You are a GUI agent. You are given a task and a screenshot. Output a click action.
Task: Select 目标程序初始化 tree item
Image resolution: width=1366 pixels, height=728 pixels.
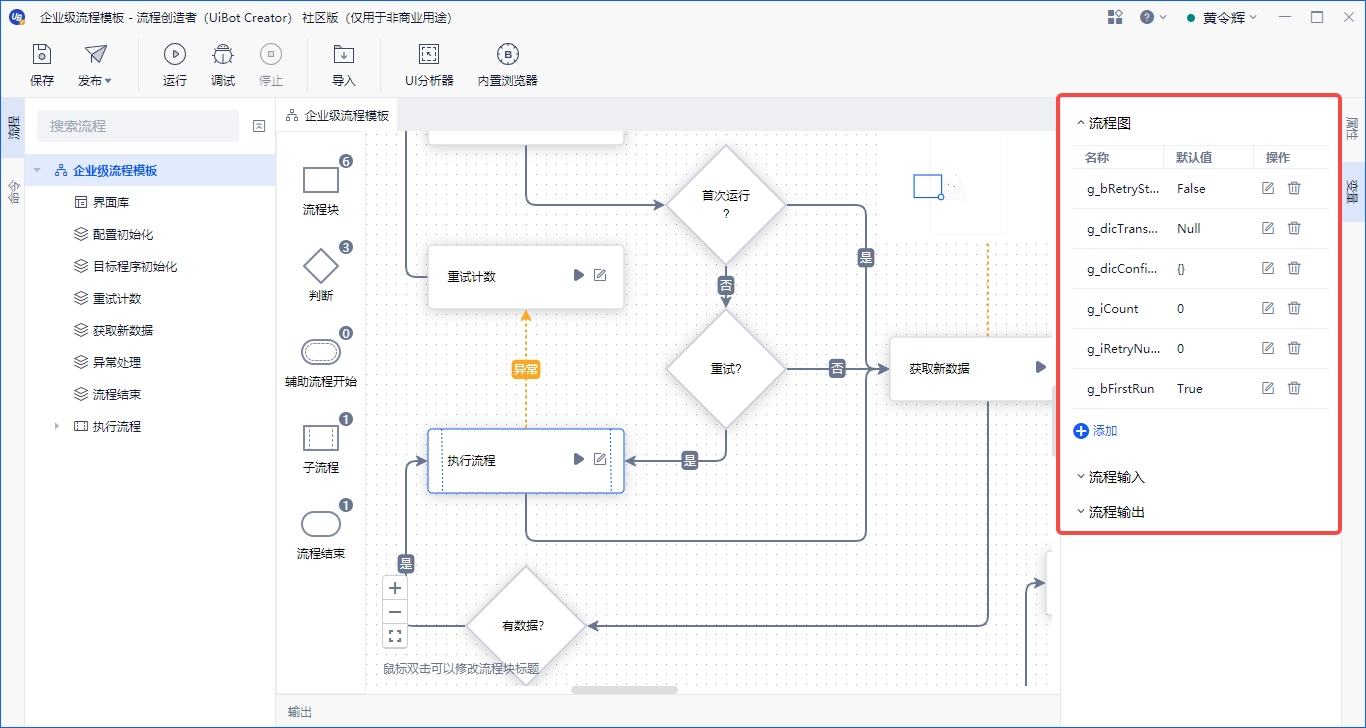[x=135, y=266]
